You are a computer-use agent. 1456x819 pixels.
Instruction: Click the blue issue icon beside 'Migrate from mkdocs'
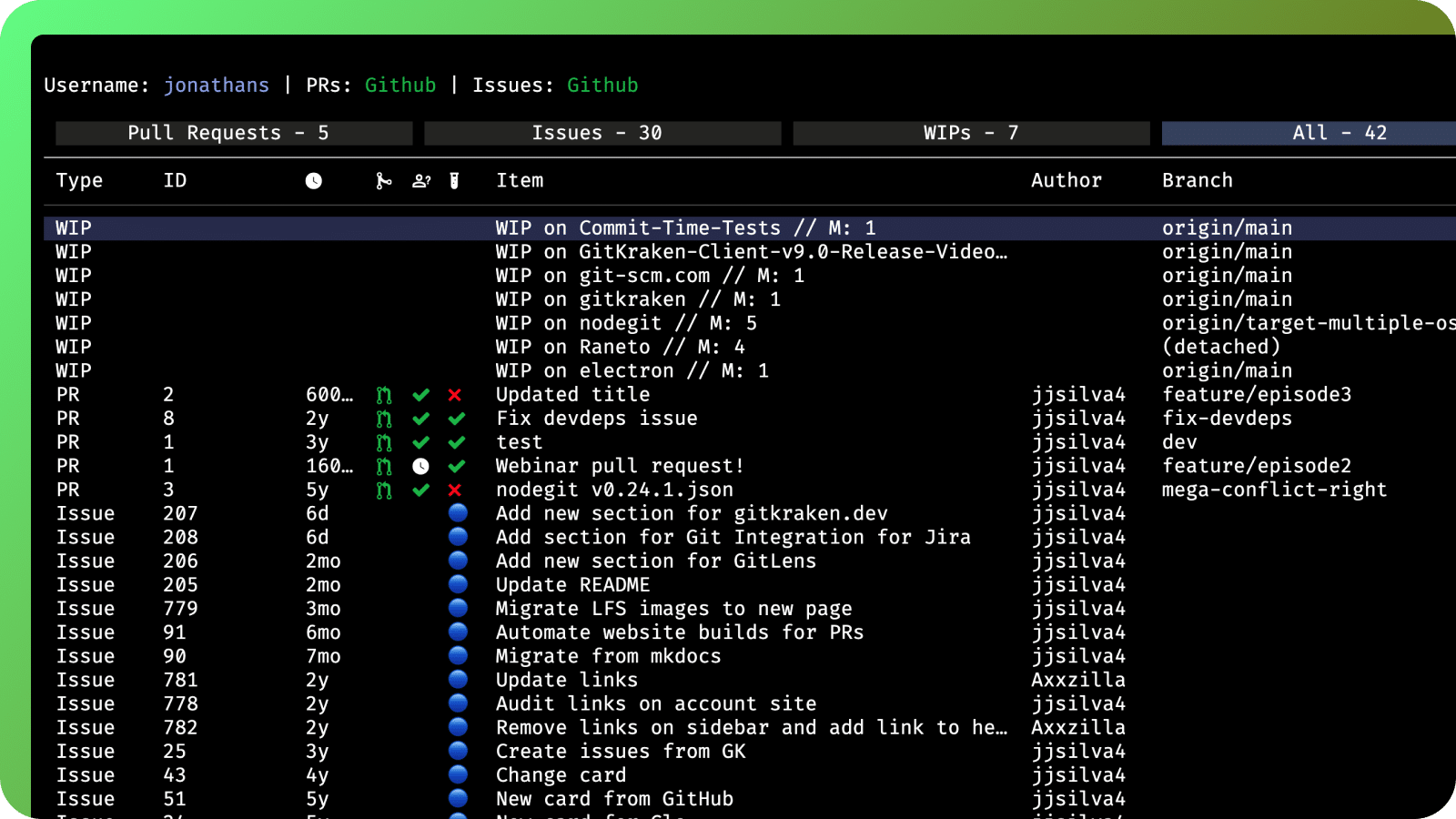[457, 655]
